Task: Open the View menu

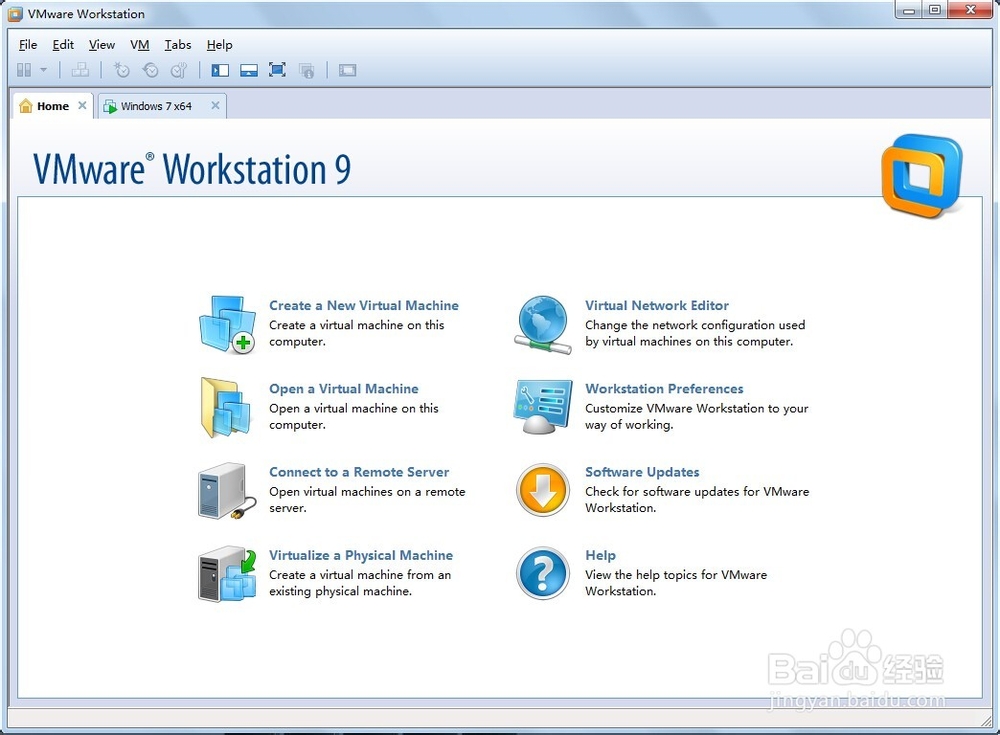Action: 102,45
